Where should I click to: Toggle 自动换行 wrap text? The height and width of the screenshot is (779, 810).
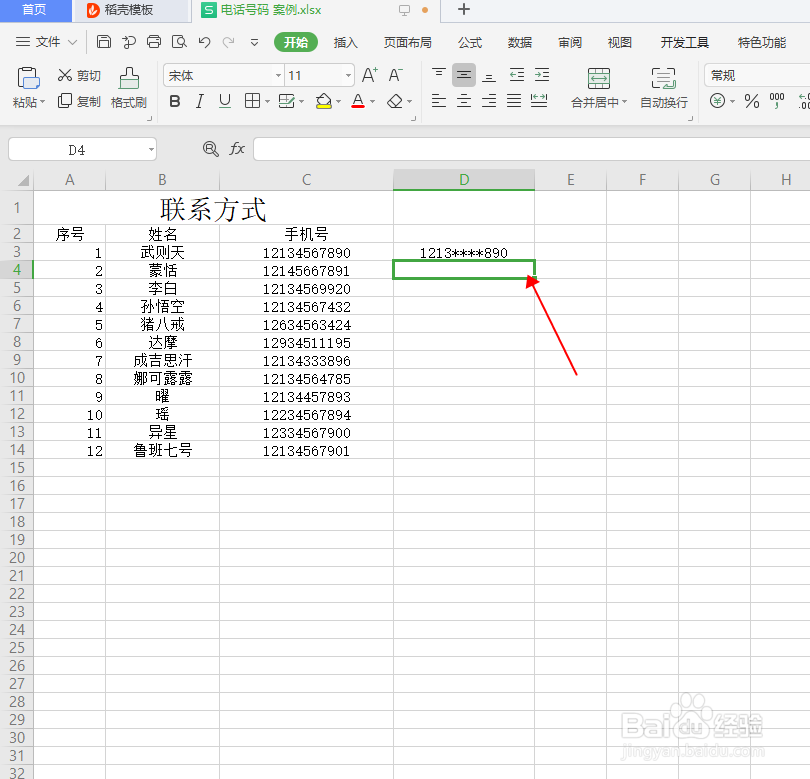pyautogui.click(x=664, y=88)
